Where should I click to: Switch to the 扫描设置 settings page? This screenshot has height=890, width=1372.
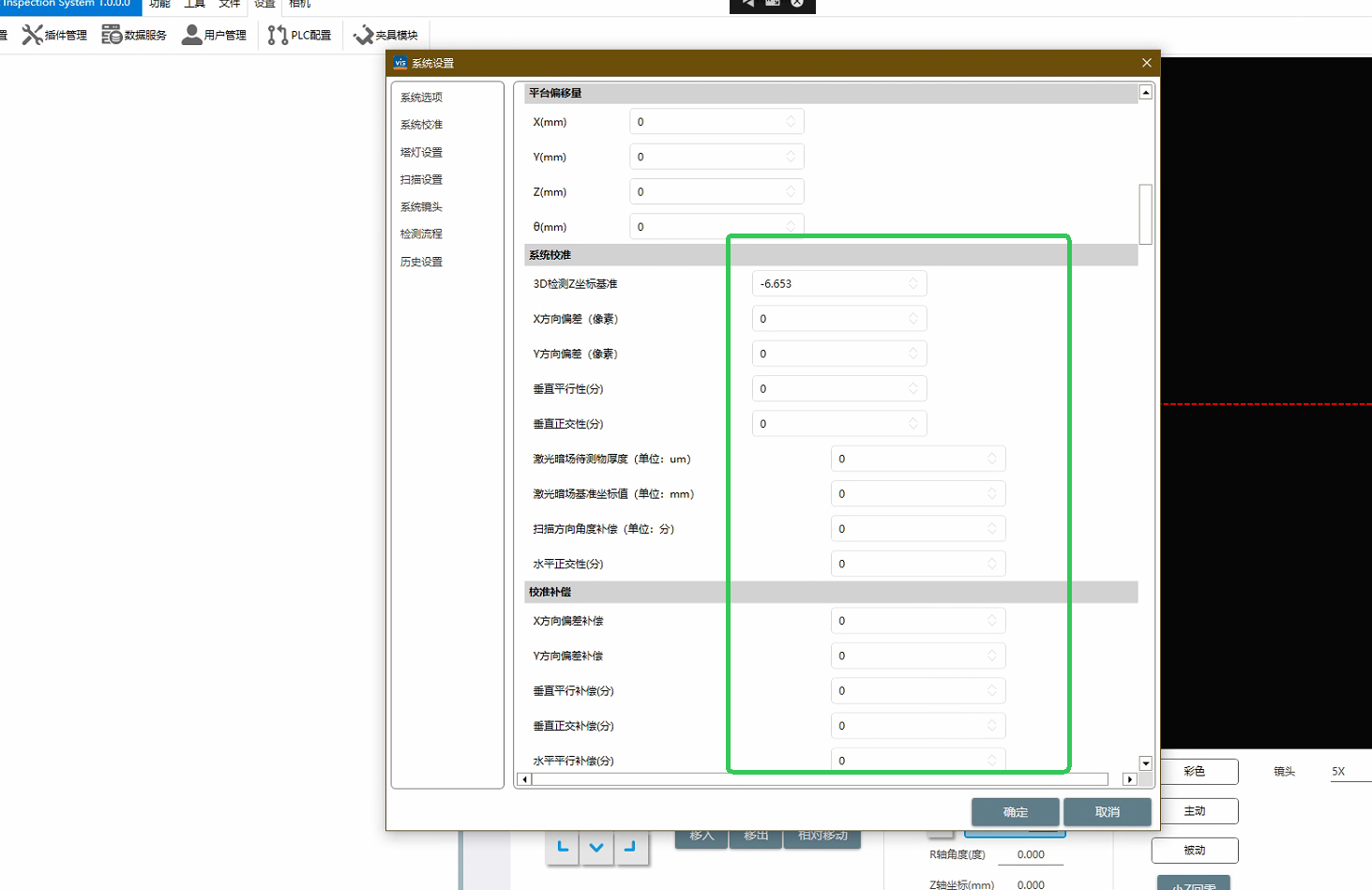[x=421, y=180]
